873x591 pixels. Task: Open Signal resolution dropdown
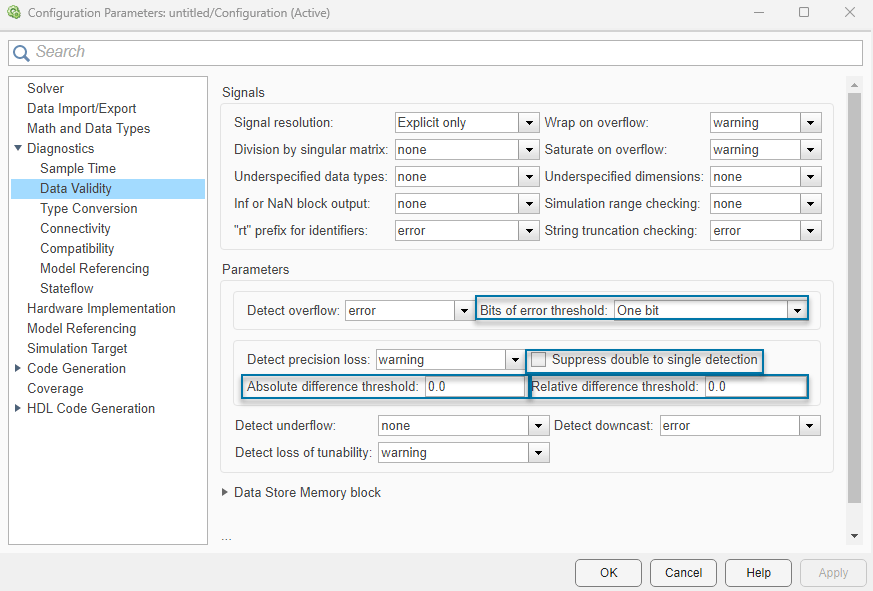click(x=467, y=123)
